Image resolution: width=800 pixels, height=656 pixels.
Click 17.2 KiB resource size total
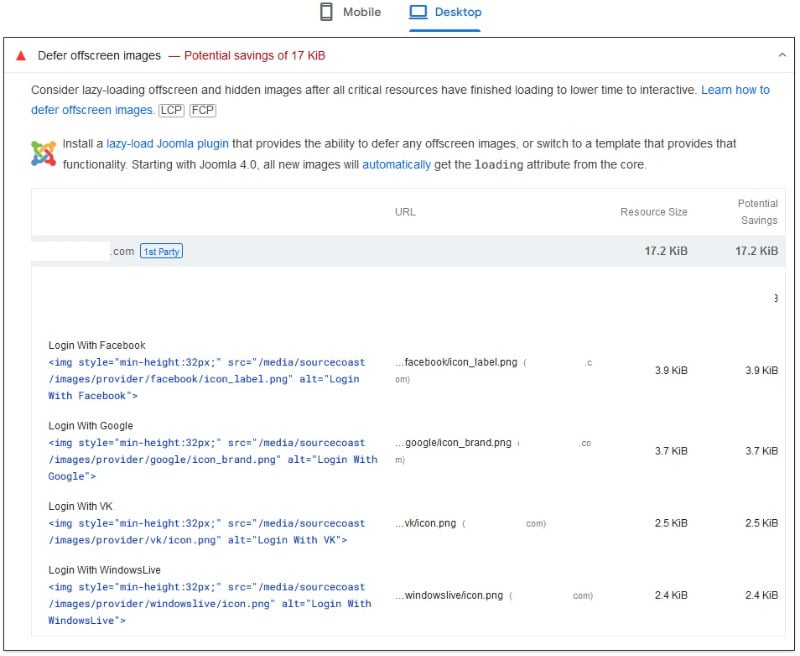[666, 251]
